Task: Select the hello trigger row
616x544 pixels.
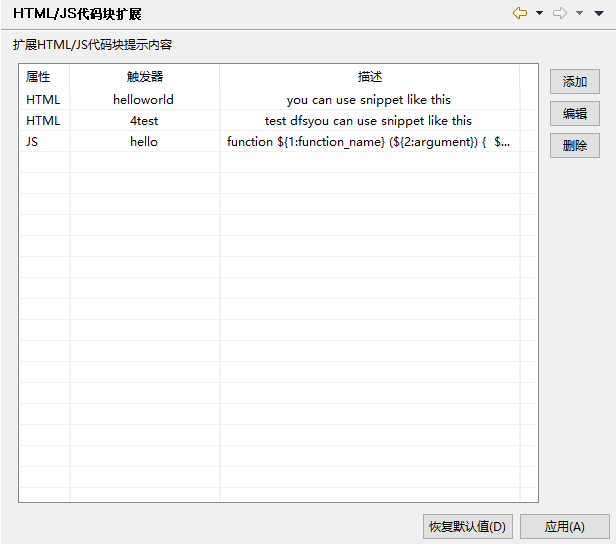Action: (144, 142)
